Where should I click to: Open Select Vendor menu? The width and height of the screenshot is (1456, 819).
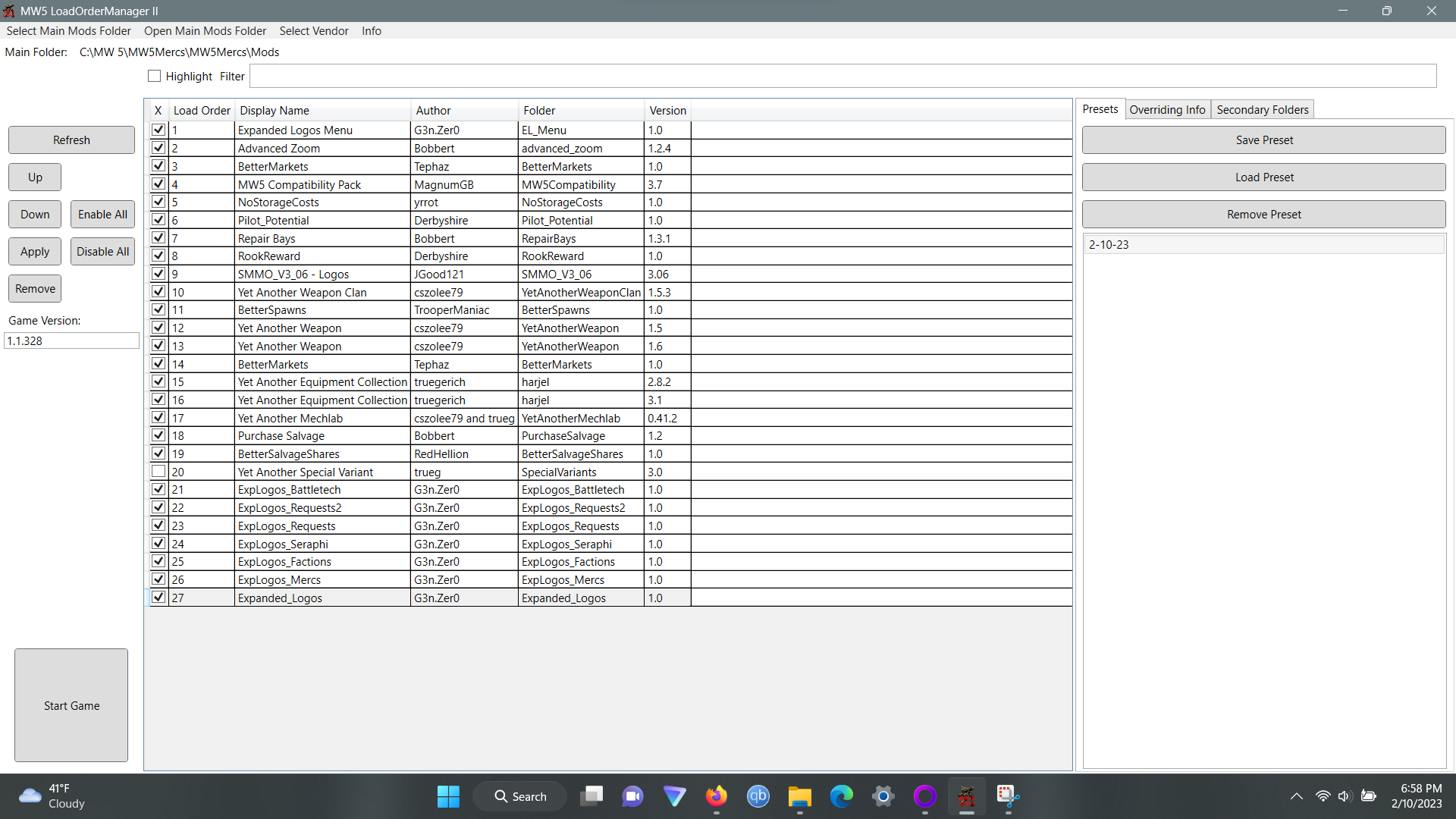point(314,31)
